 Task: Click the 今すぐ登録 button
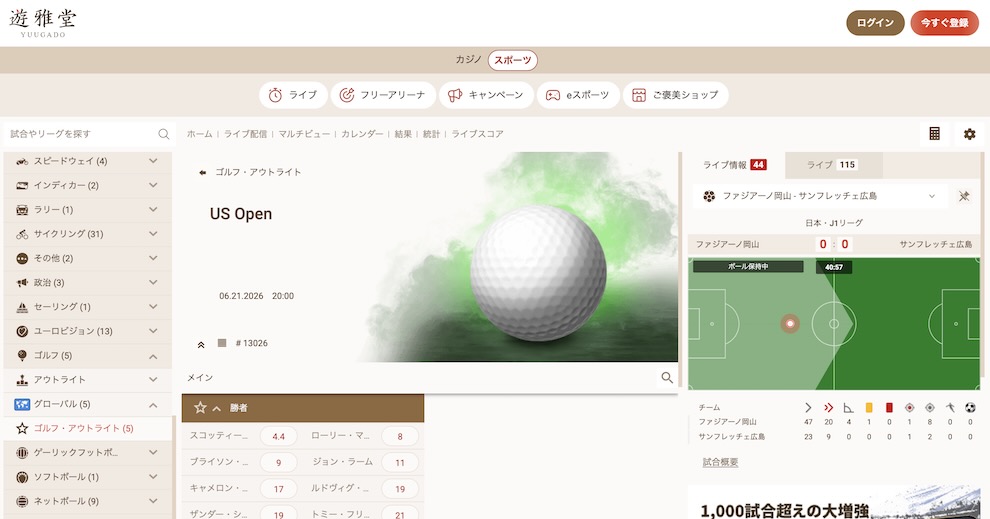(945, 23)
